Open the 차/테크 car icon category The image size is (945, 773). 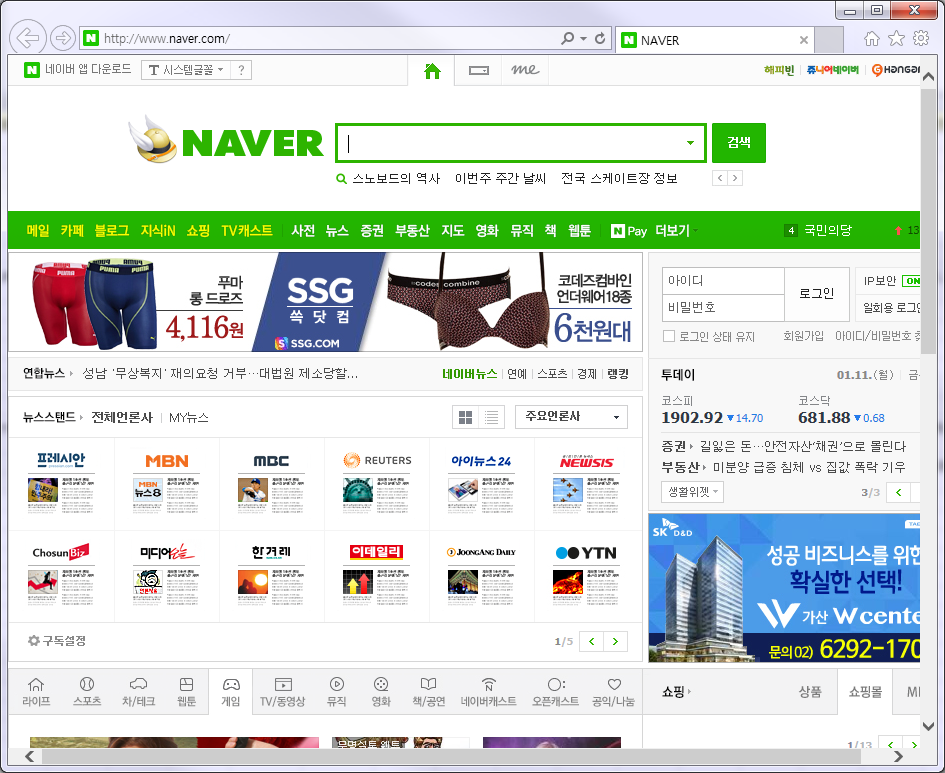[138, 692]
